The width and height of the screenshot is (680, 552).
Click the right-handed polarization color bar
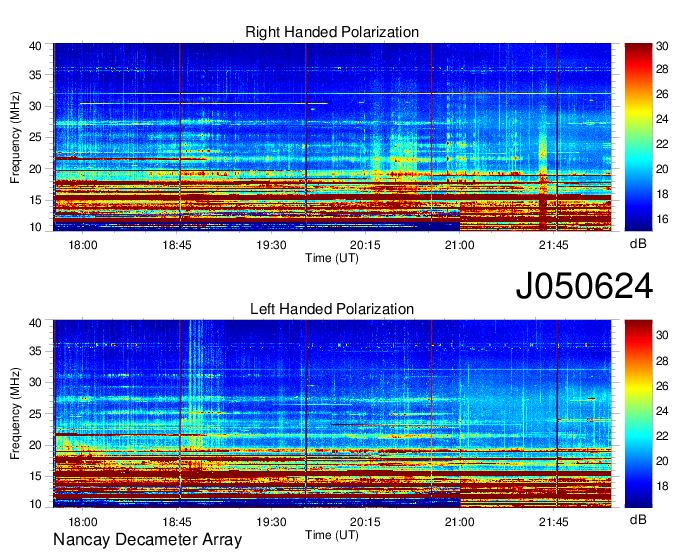tap(638, 137)
